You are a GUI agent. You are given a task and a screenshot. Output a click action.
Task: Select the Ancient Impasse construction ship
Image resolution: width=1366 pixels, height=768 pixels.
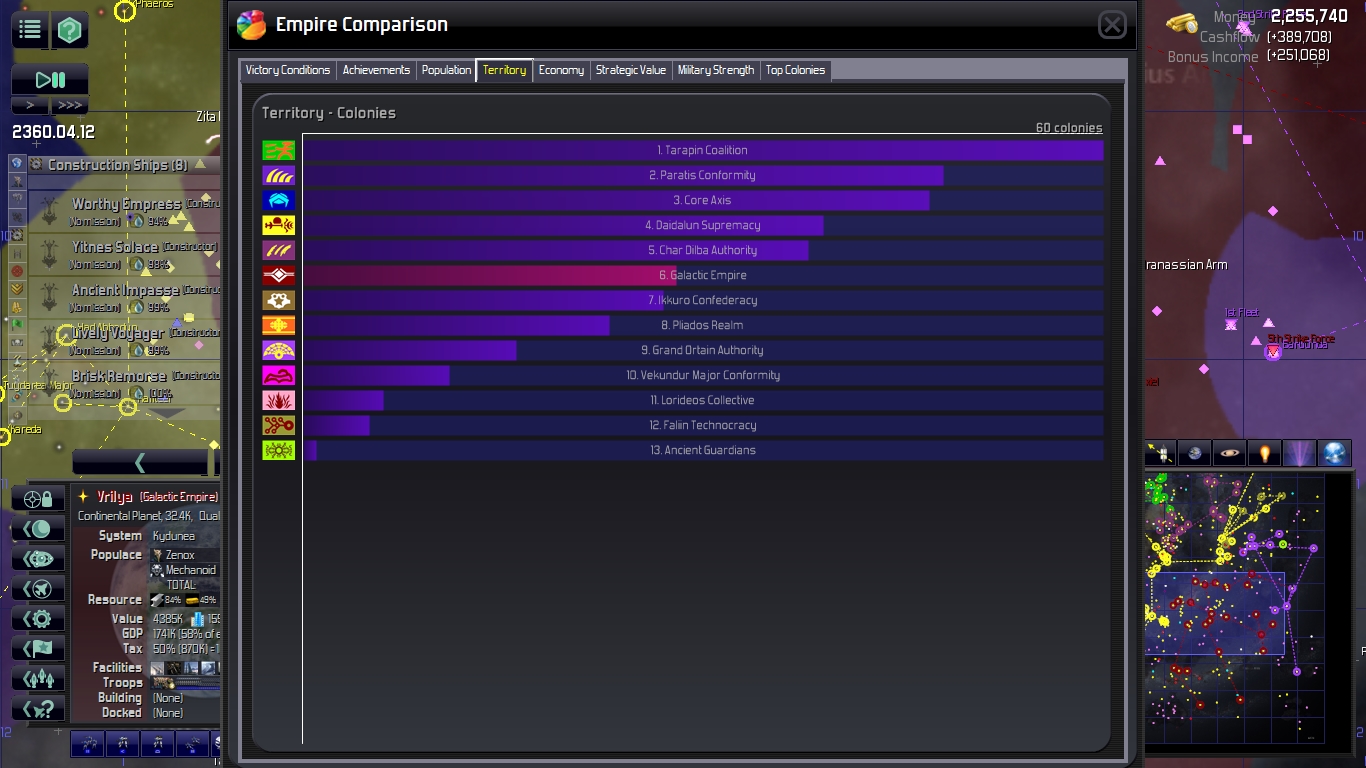[124, 297]
